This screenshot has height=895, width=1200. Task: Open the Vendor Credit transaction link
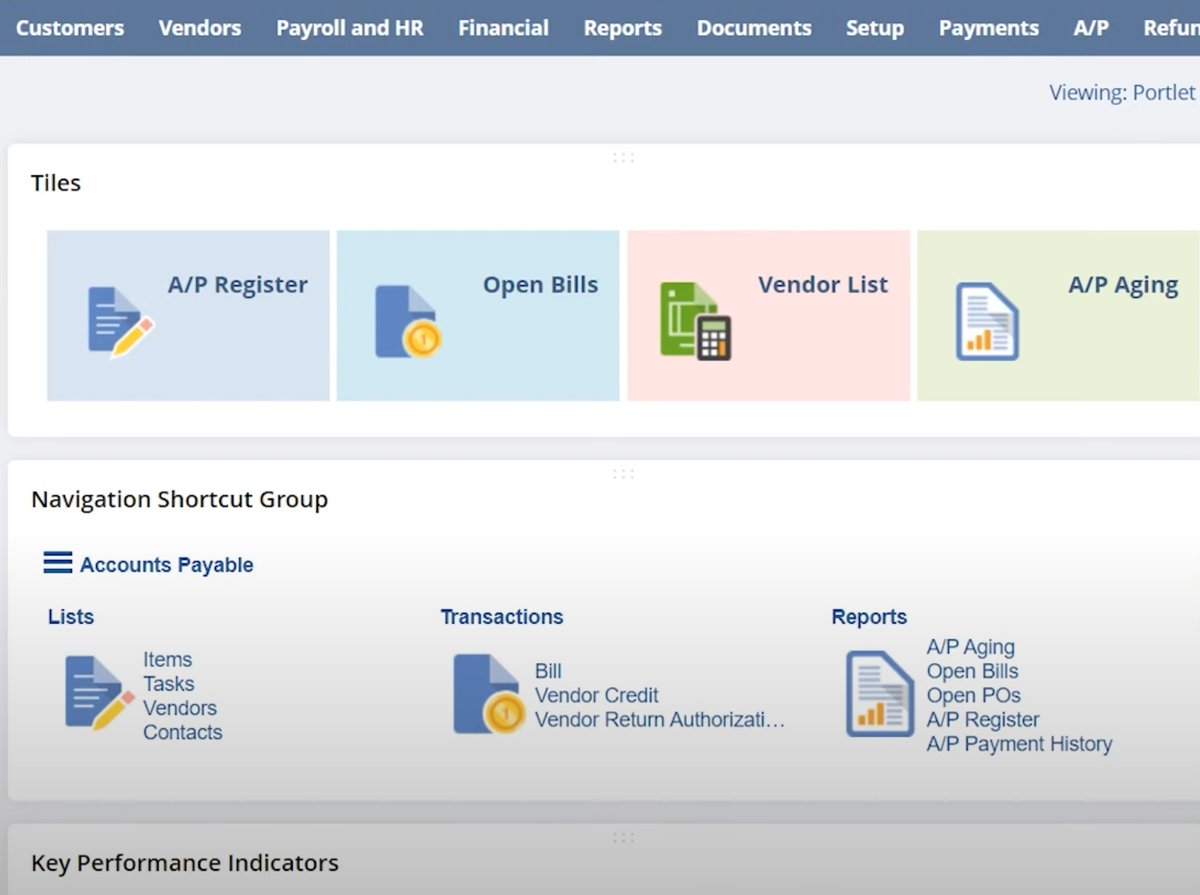596,695
